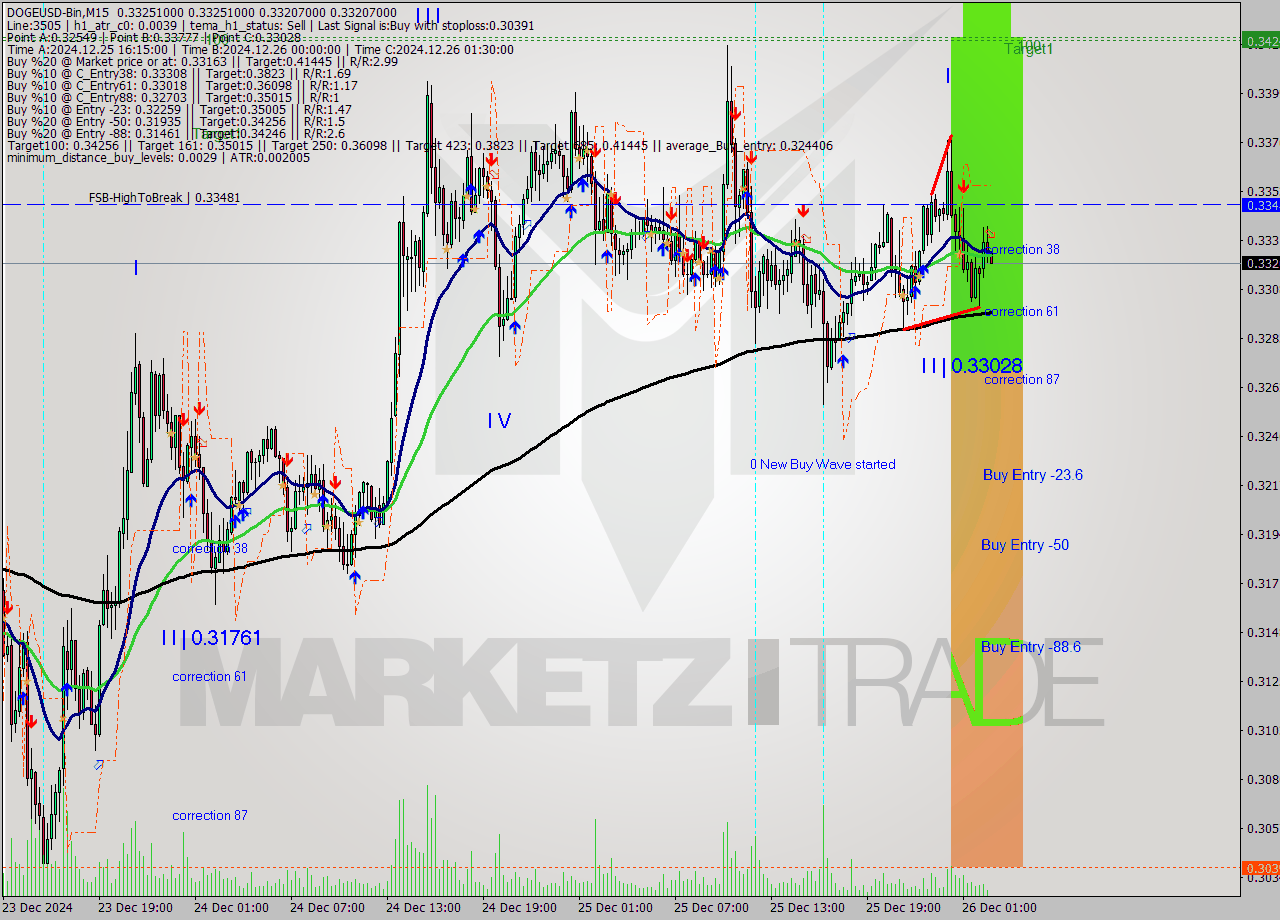Select the 0.319 price axis label
The height and width of the screenshot is (920, 1280).
point(1261,535)
